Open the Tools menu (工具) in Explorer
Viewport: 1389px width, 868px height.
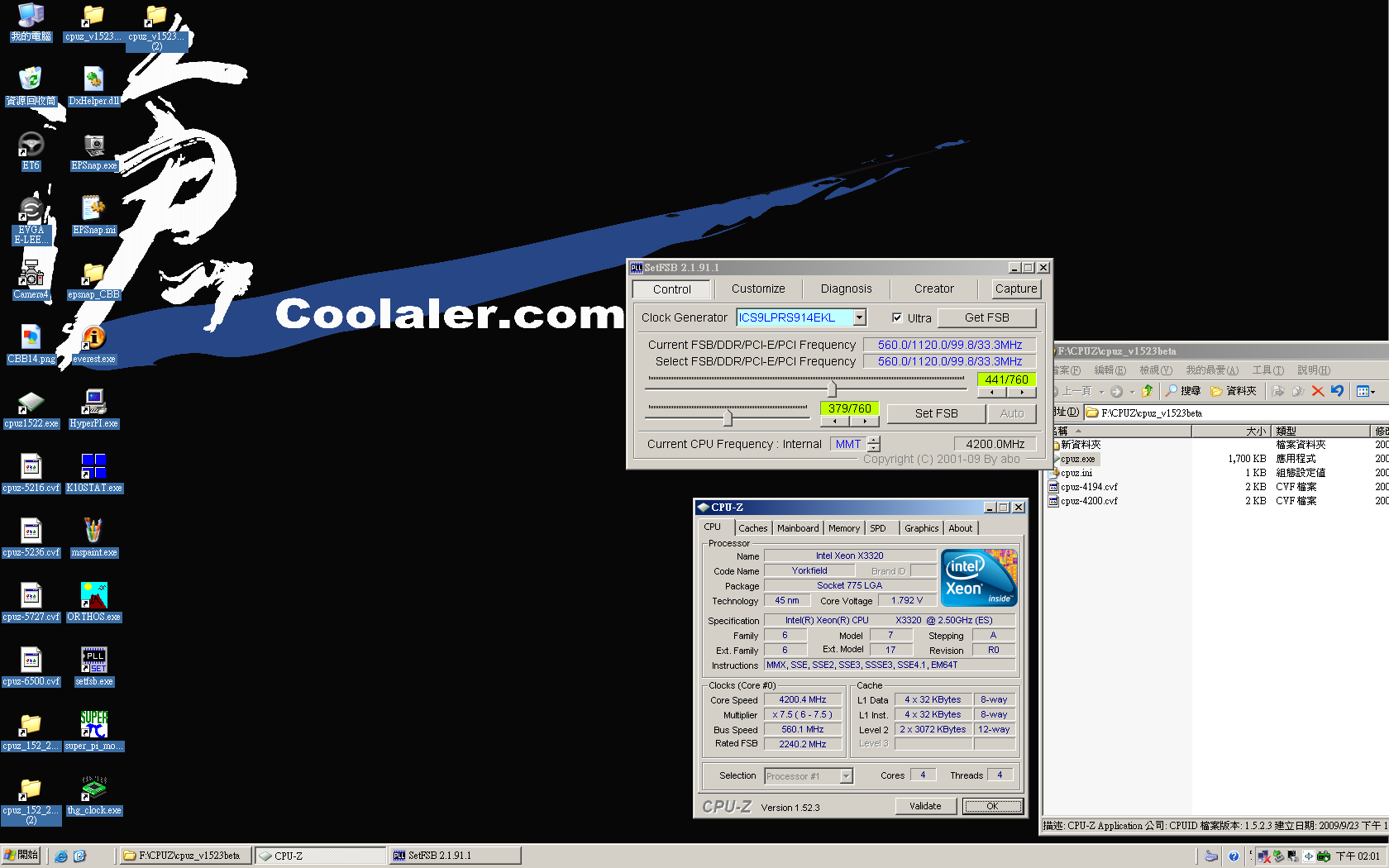click(x=1267, y=370)
